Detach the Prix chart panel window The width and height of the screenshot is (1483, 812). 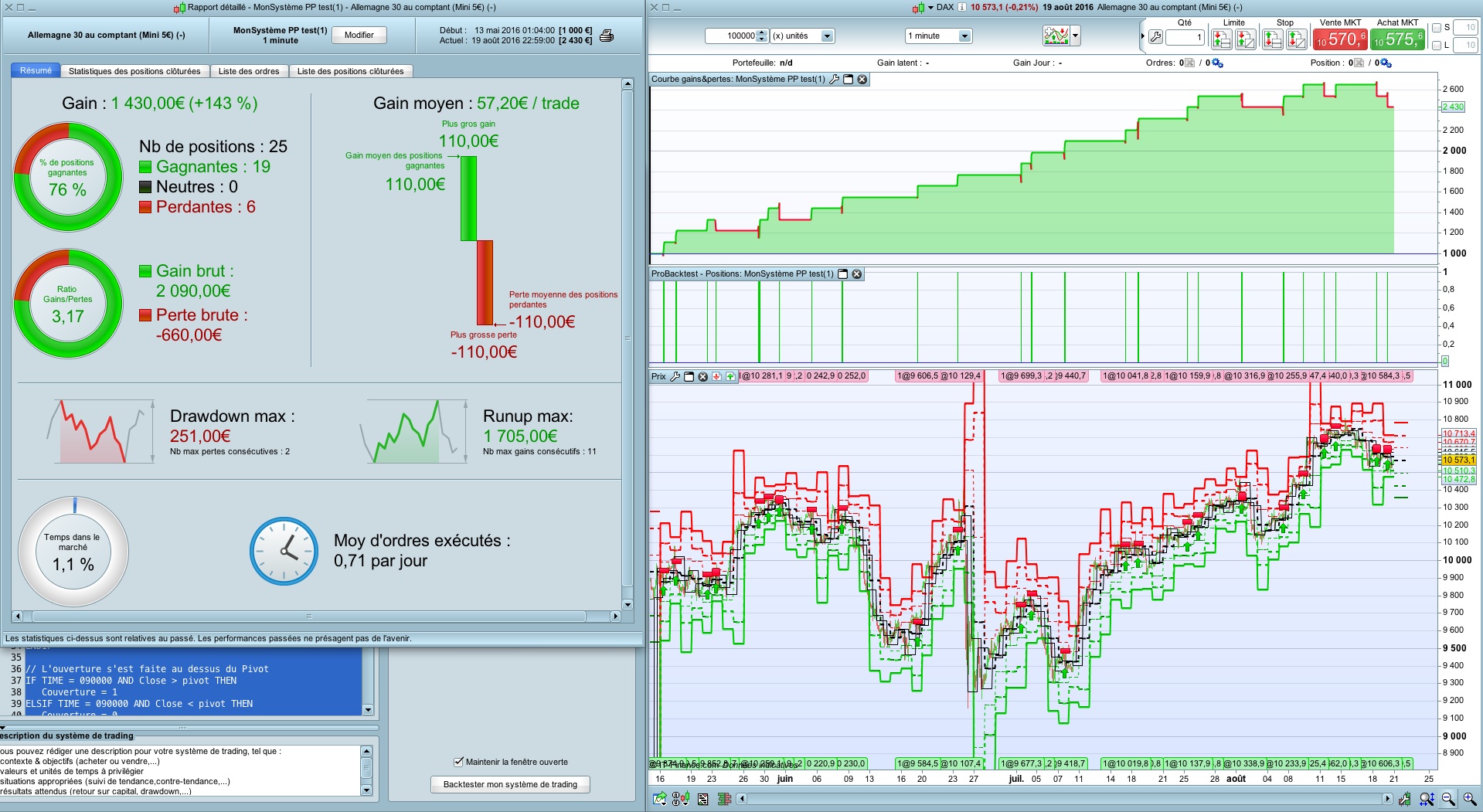(689, 376)
